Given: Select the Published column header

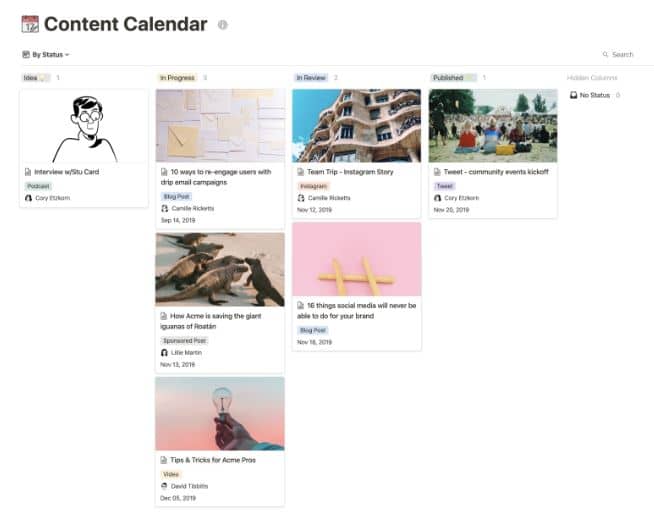Looking at the screenshot, I should pos(453,78).
